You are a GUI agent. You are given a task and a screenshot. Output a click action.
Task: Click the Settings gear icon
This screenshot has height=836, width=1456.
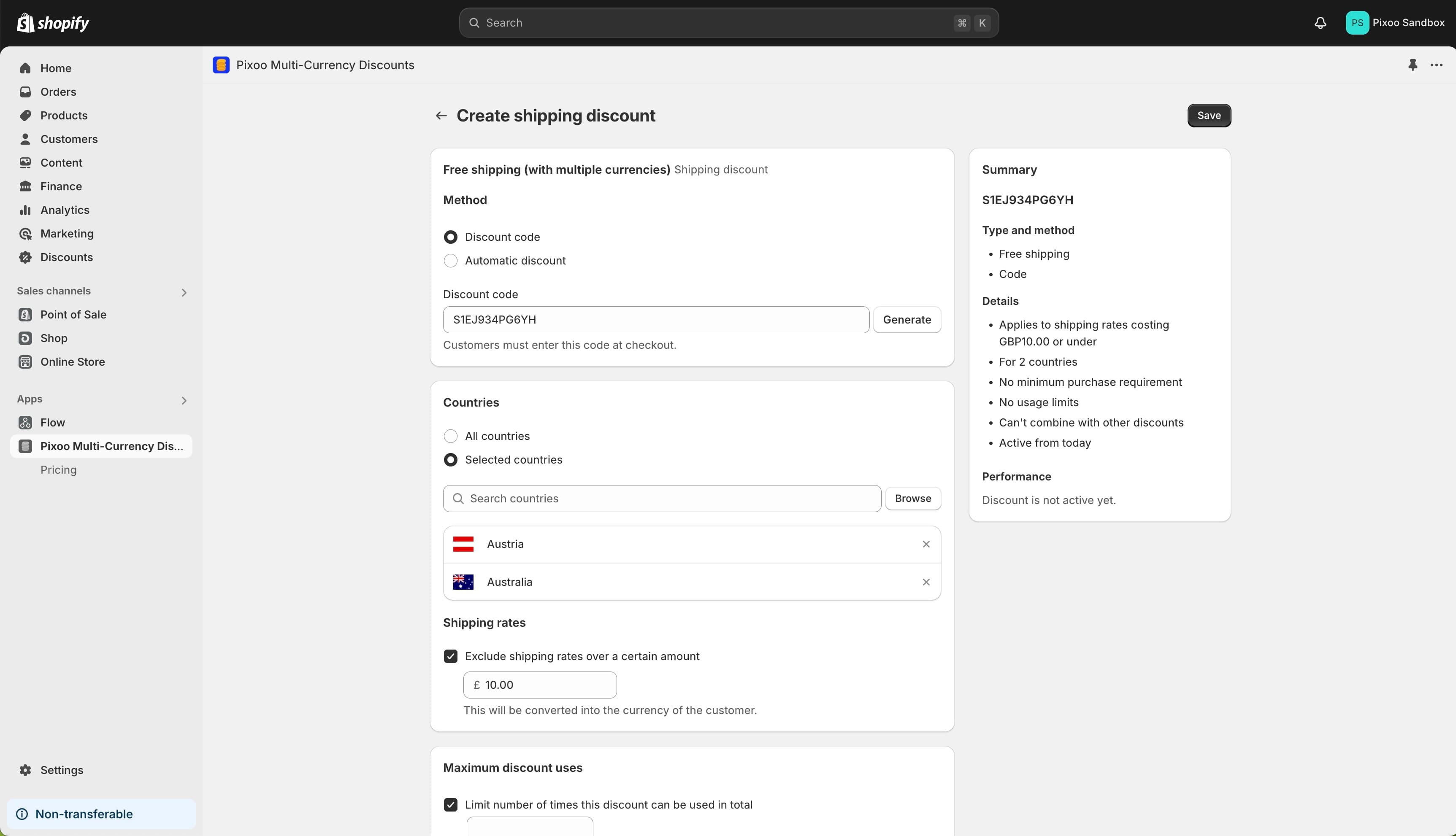tap(25, 770)
